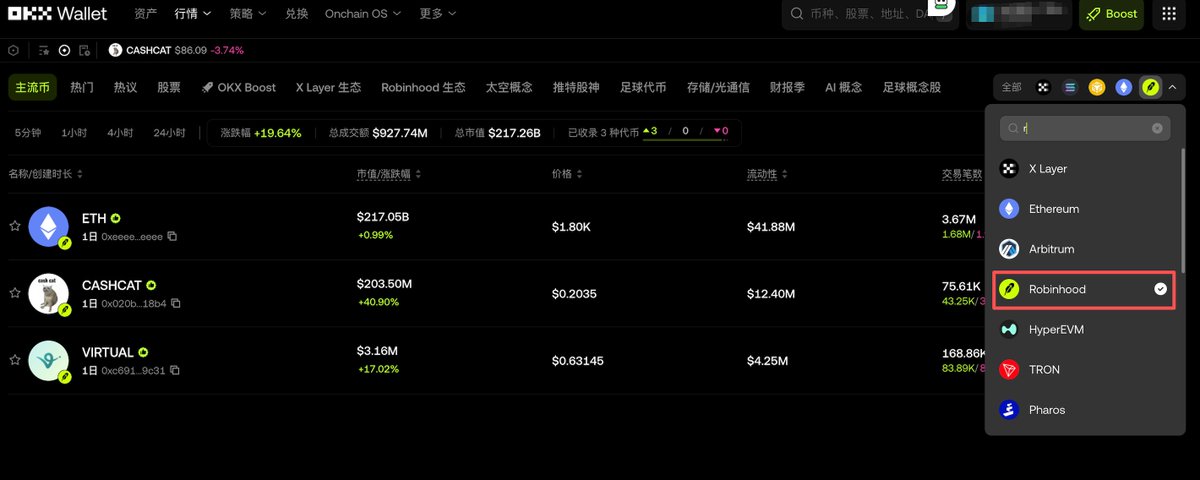Open the apps grid menu icon

tap(1169, 14)
